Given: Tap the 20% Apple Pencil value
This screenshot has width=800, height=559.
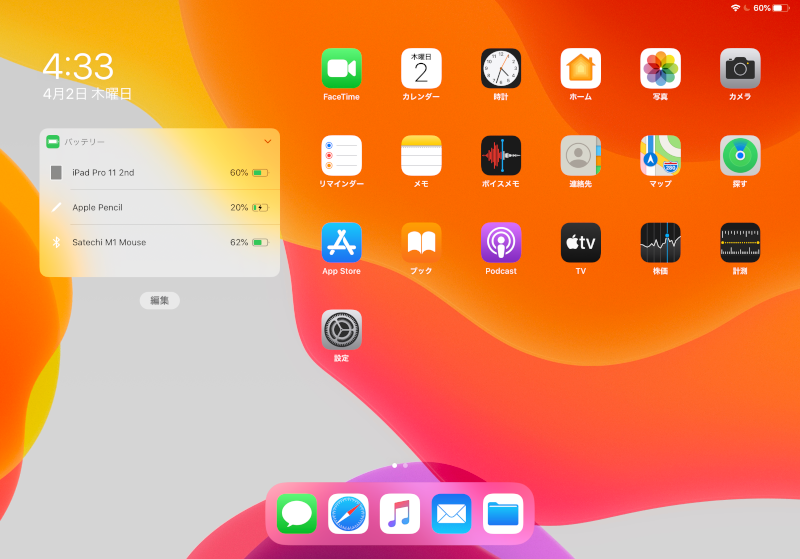Looking at the screenshot, I should (x=239, y=207).
